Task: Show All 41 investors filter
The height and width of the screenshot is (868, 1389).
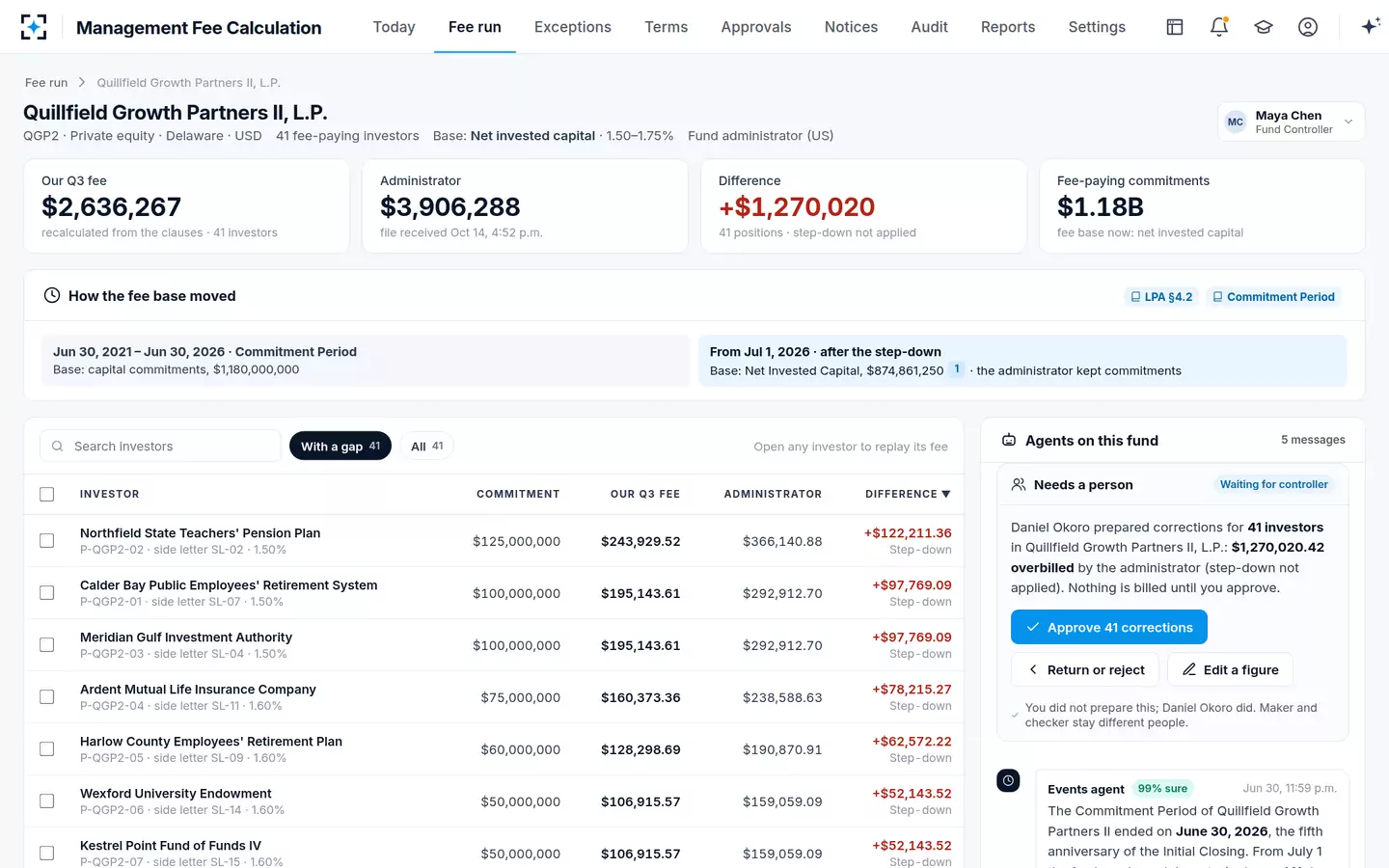Action: point(426,446)
